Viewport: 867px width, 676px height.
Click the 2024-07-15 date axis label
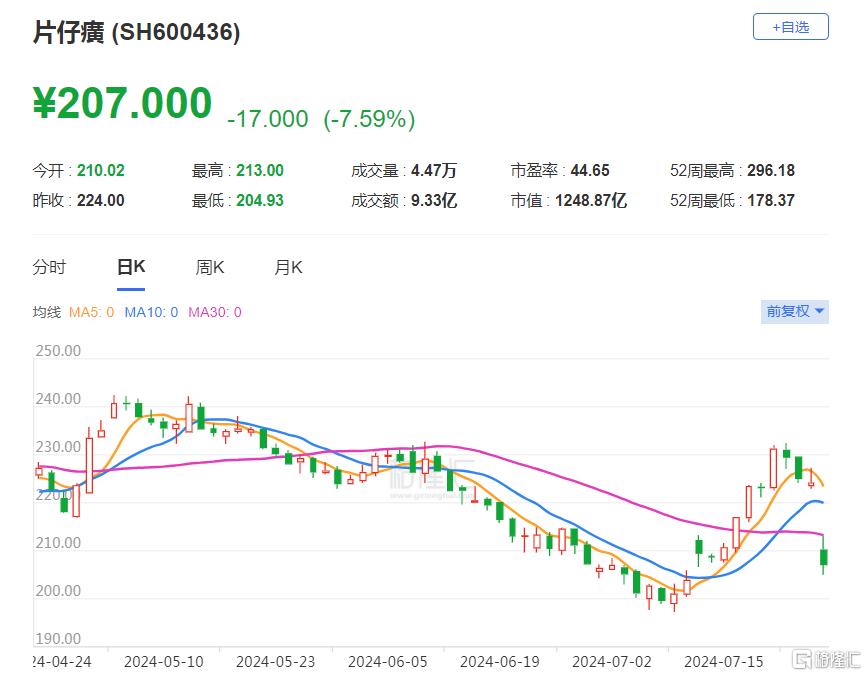724,662
